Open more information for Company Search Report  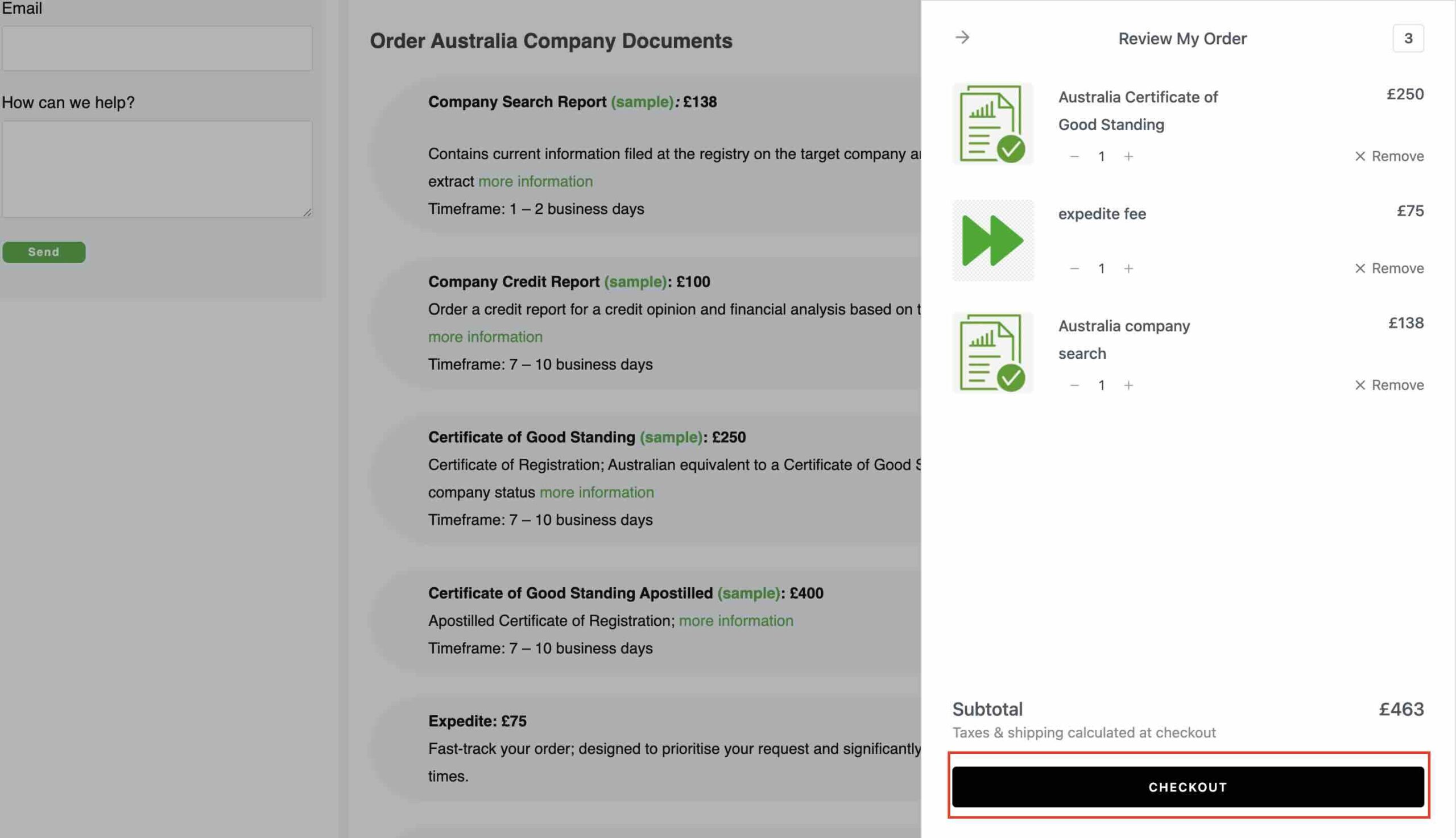pos(535,182)
